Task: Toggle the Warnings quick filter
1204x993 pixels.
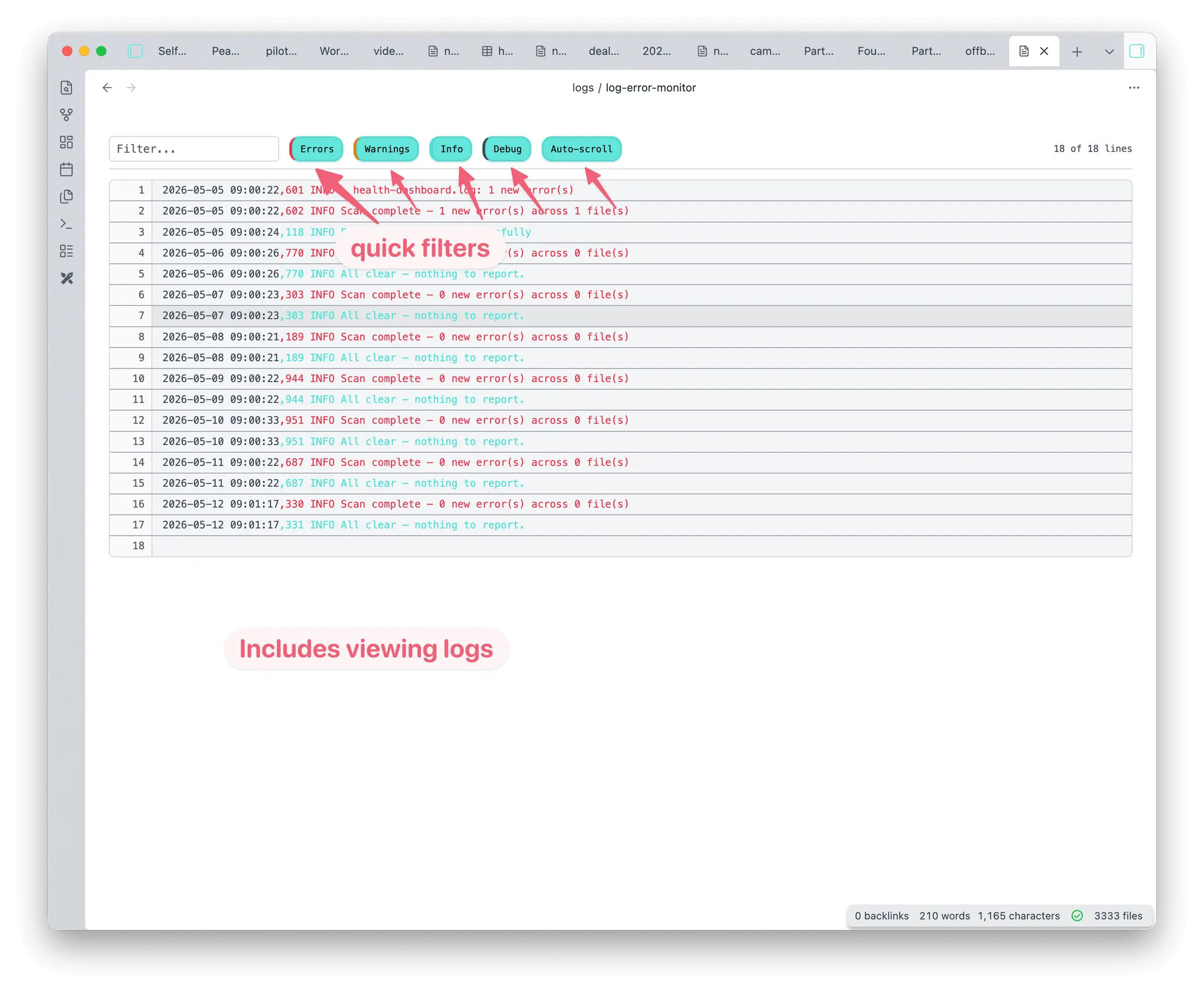Action: coord(386,149)
